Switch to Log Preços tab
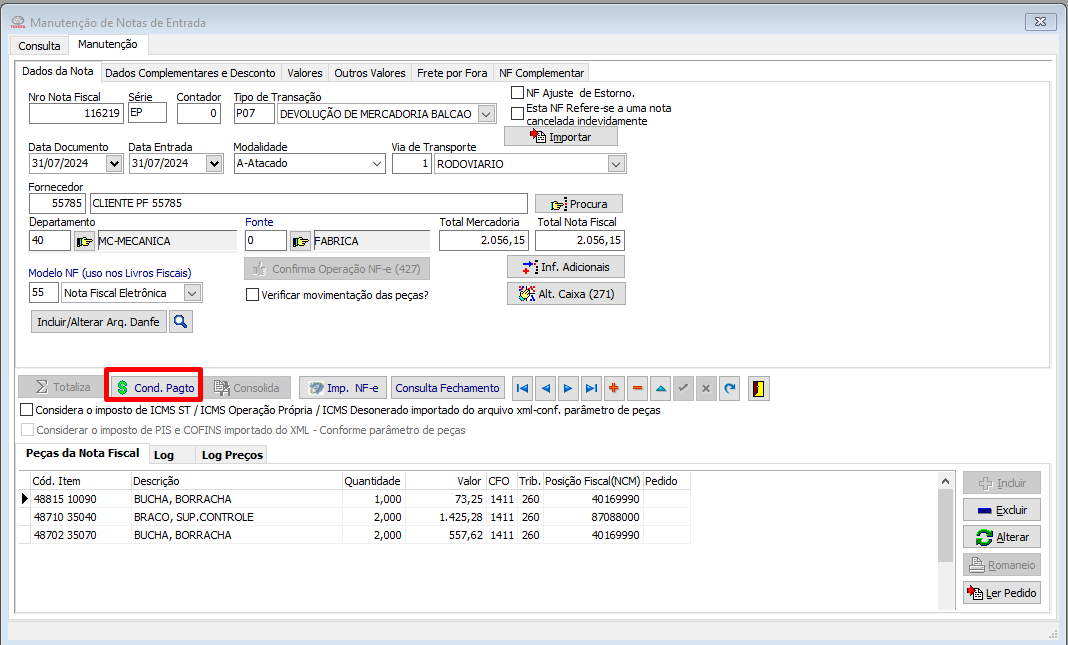 tap(232, 455)
